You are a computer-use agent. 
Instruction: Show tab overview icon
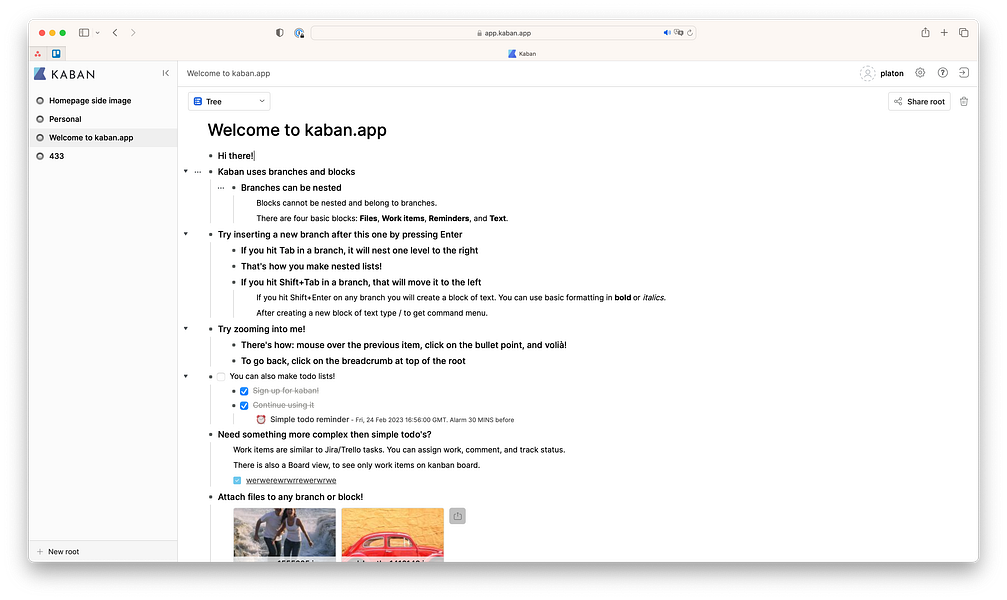tap(963, 33)
